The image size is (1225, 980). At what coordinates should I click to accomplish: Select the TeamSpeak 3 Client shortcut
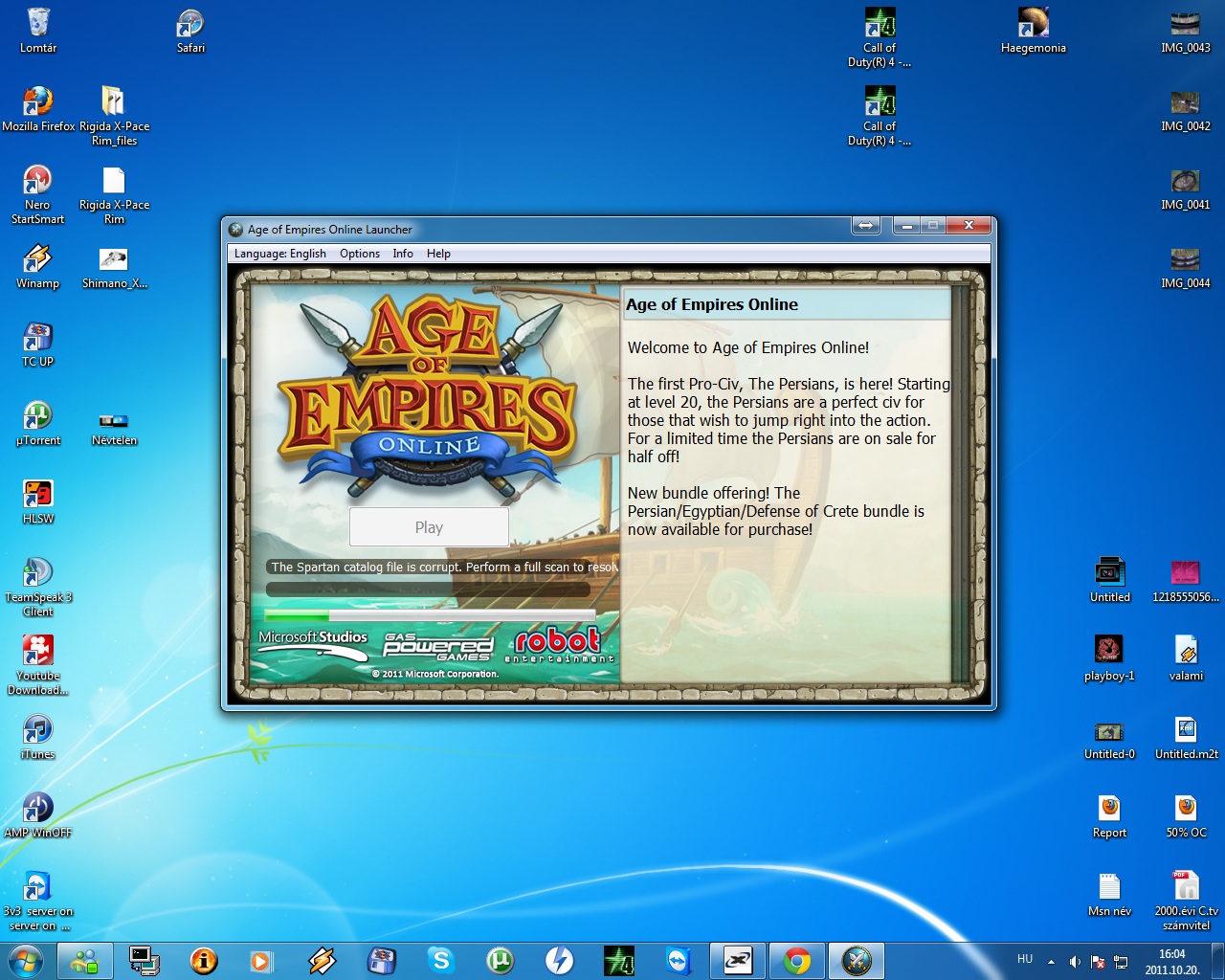tap(38, 586)
